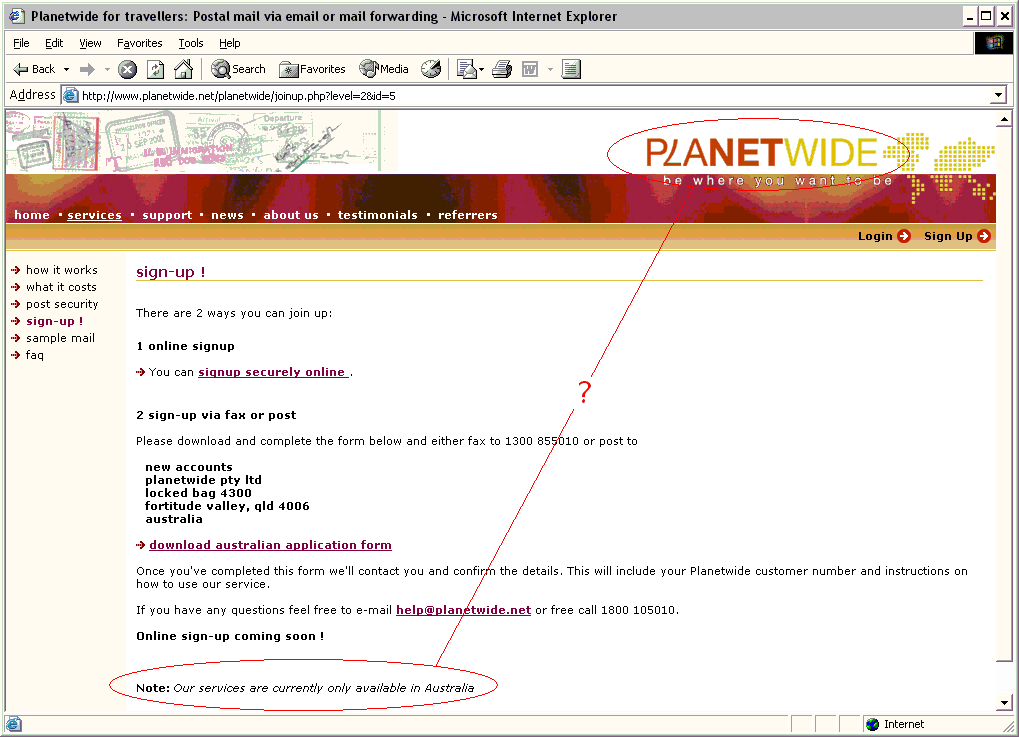Click the Mail toolbar icon
This screenshot has height=737, width=1019.
(466, 69)
